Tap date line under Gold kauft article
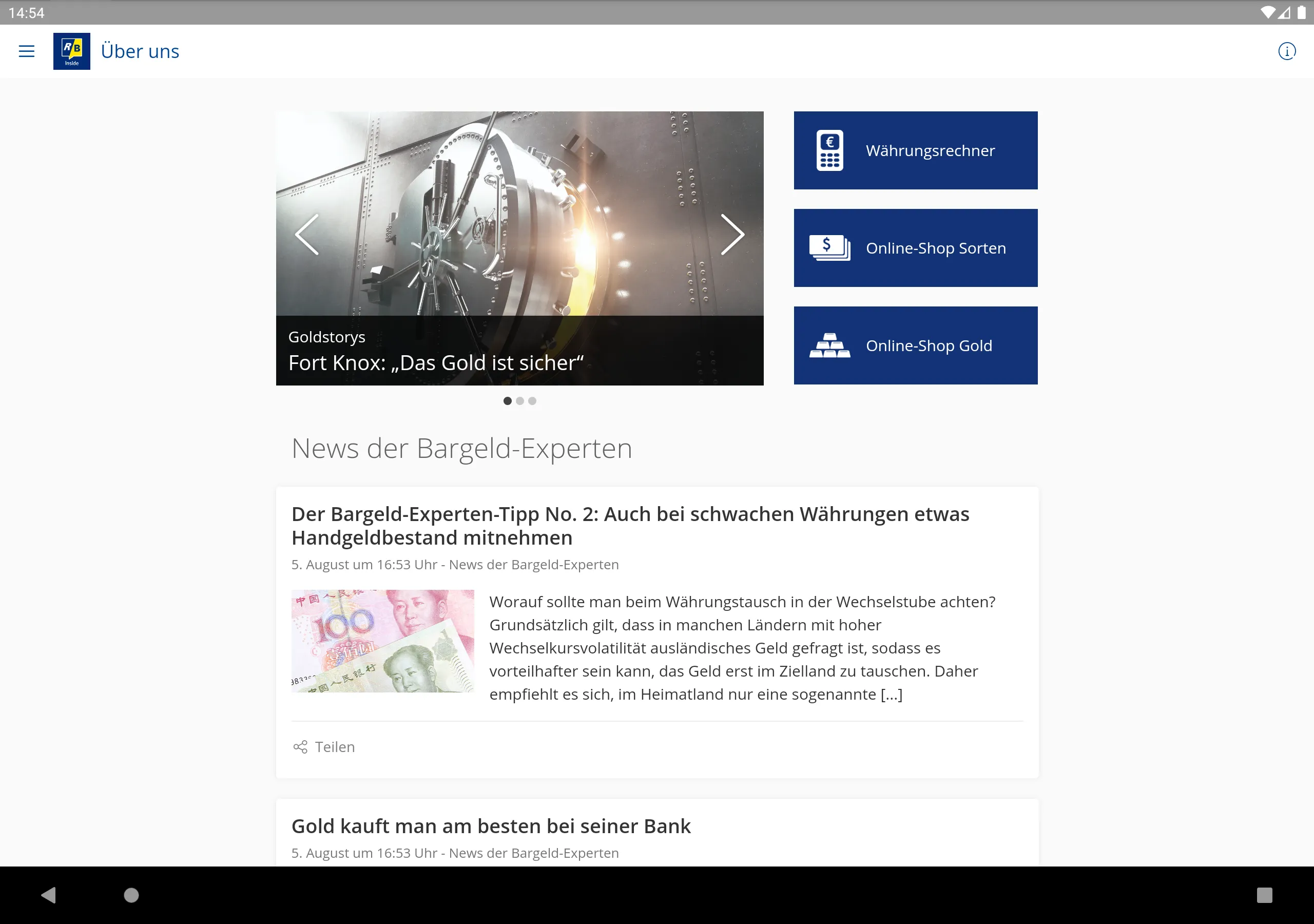Viewport: 1314px width, 924px height. pyautogui.click(x=455, y=854)
